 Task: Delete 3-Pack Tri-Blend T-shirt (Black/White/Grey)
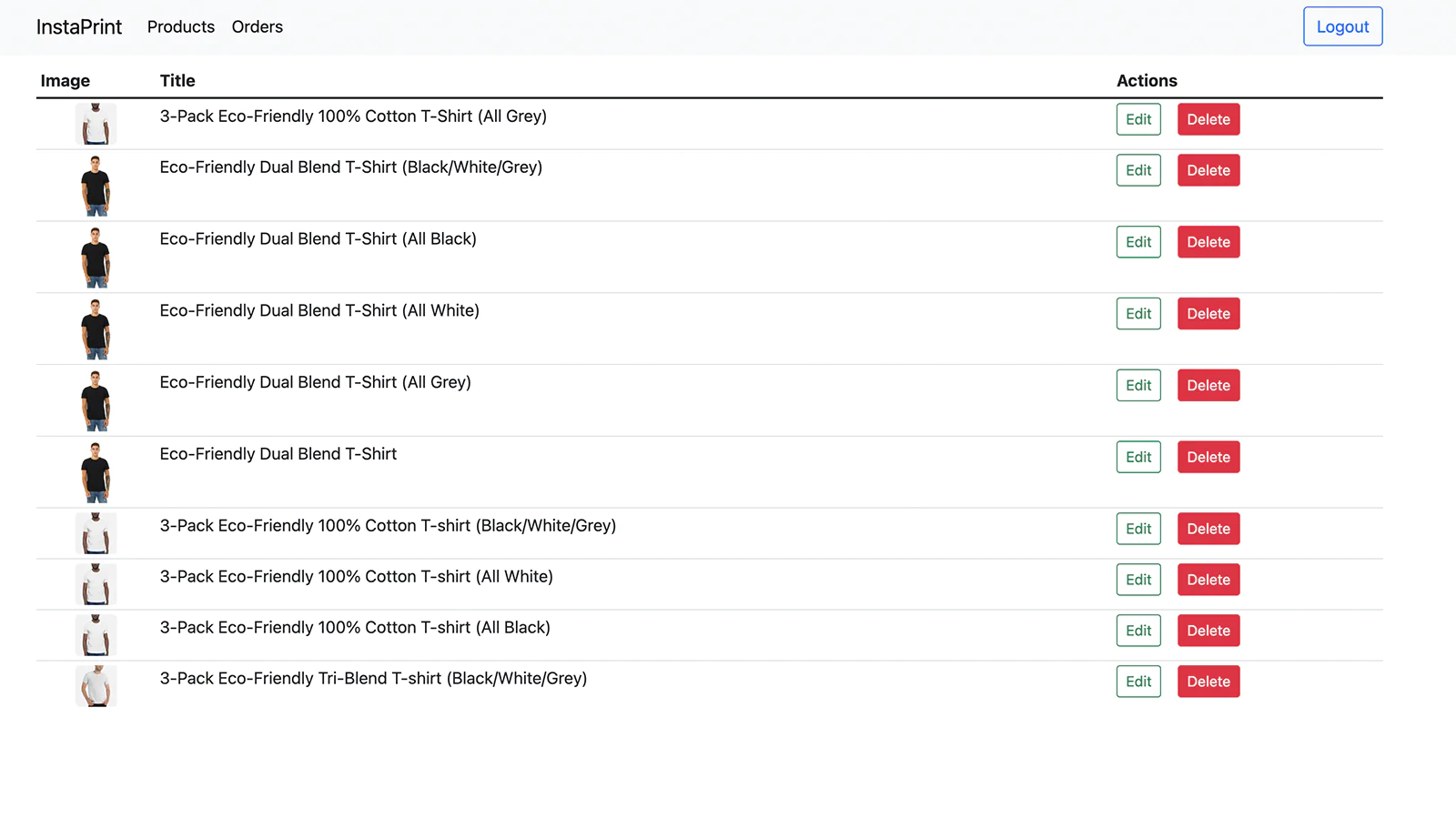pos(1208,682)
